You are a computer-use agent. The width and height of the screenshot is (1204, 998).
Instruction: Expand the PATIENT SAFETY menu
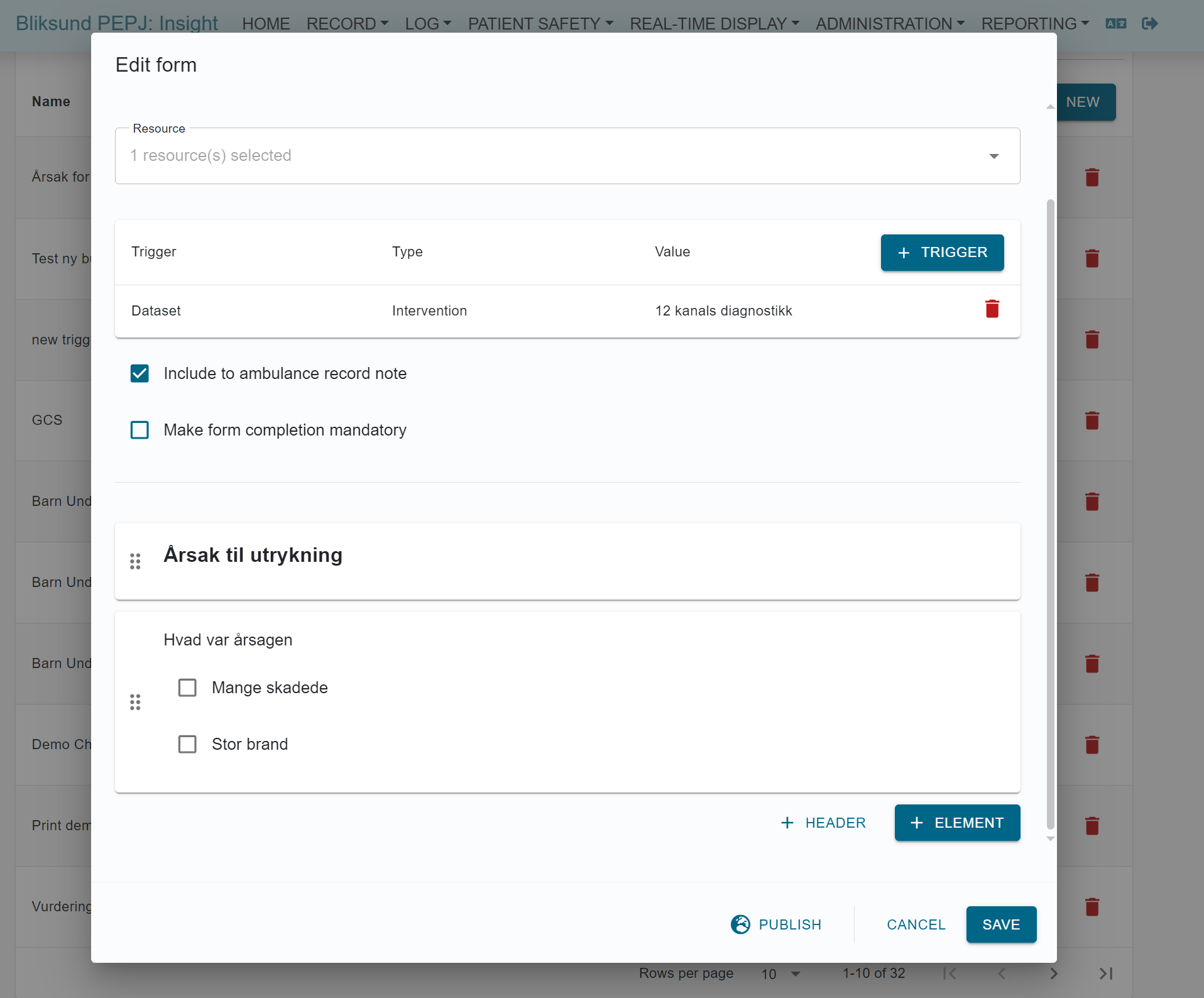(x=540, y=24)
